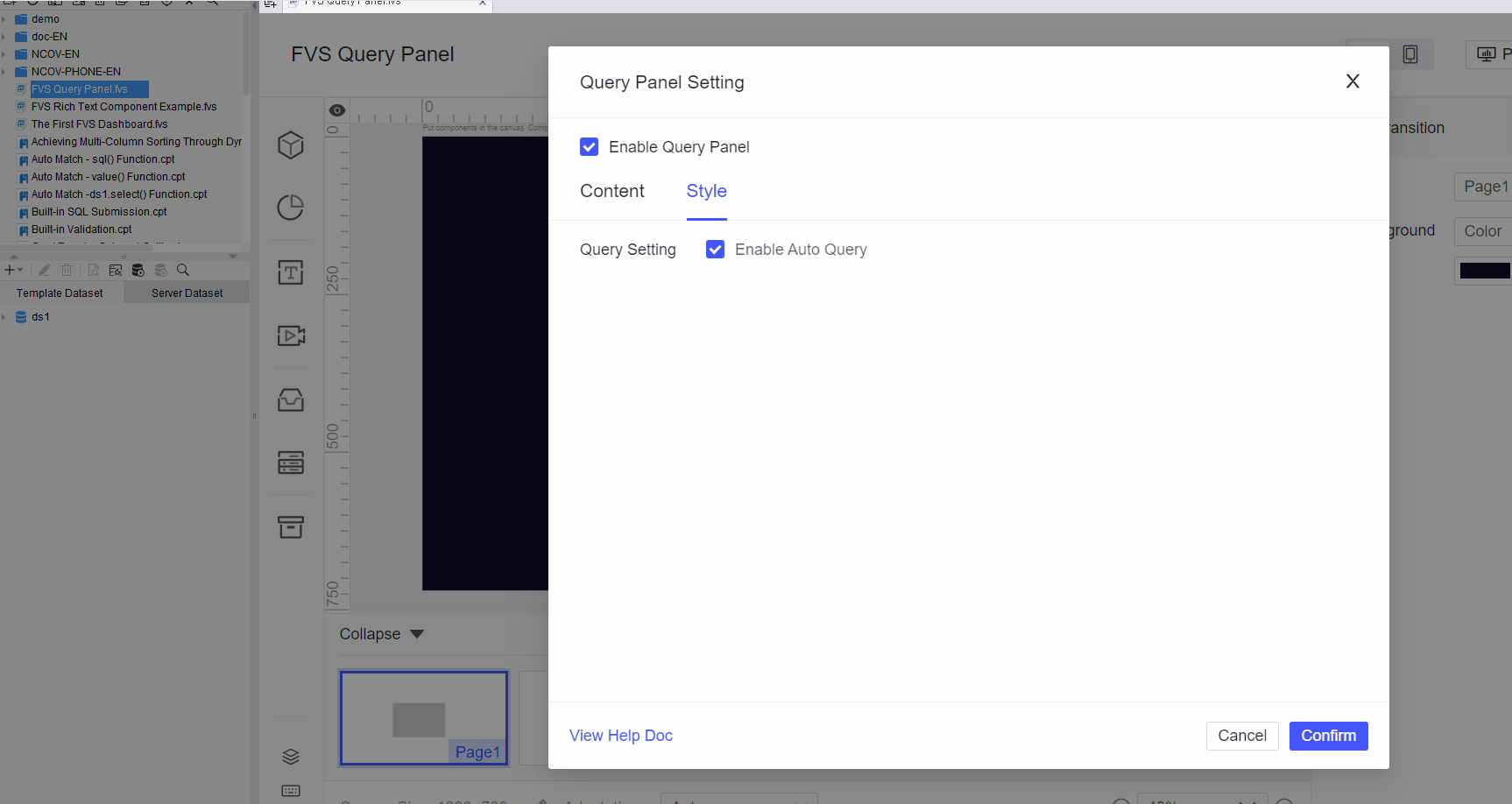Pick the dark background color swatch
Image resolution: width=1512 pixels, height=804 pixels.
[x=1487, y=271]
